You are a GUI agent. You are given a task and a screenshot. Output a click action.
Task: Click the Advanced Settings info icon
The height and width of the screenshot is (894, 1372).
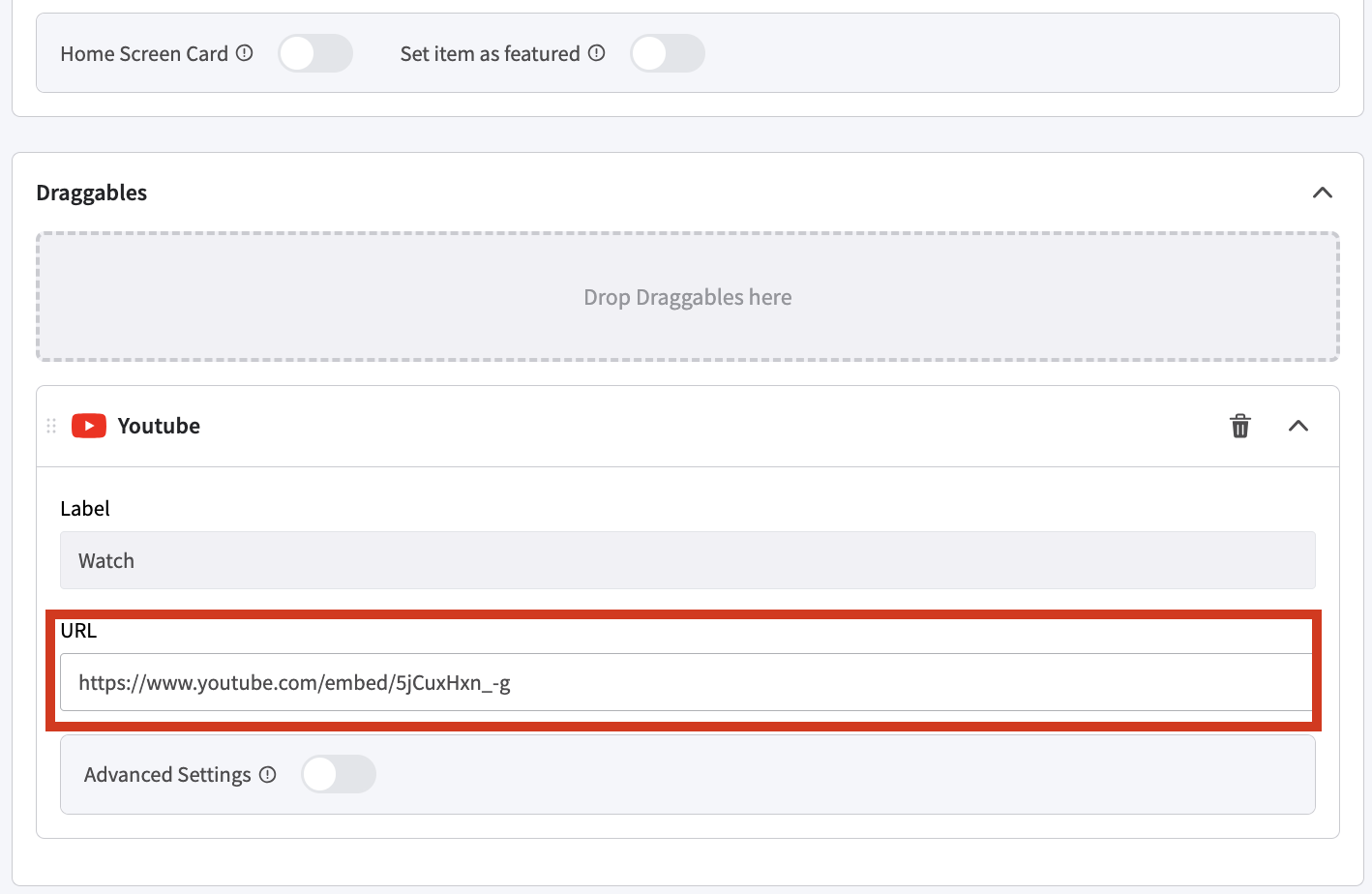(268, 774)
